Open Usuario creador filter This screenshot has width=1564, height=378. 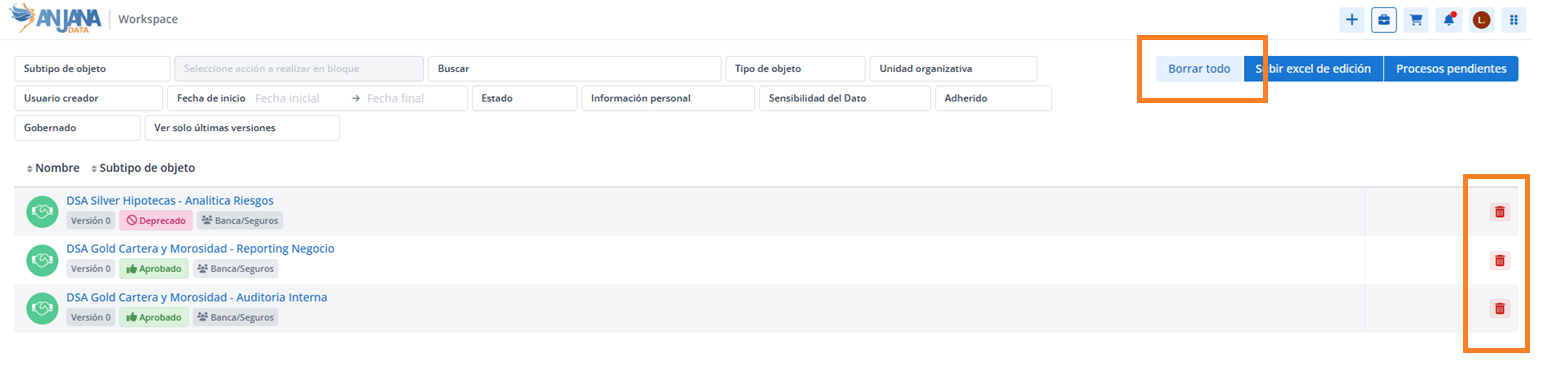88,98
